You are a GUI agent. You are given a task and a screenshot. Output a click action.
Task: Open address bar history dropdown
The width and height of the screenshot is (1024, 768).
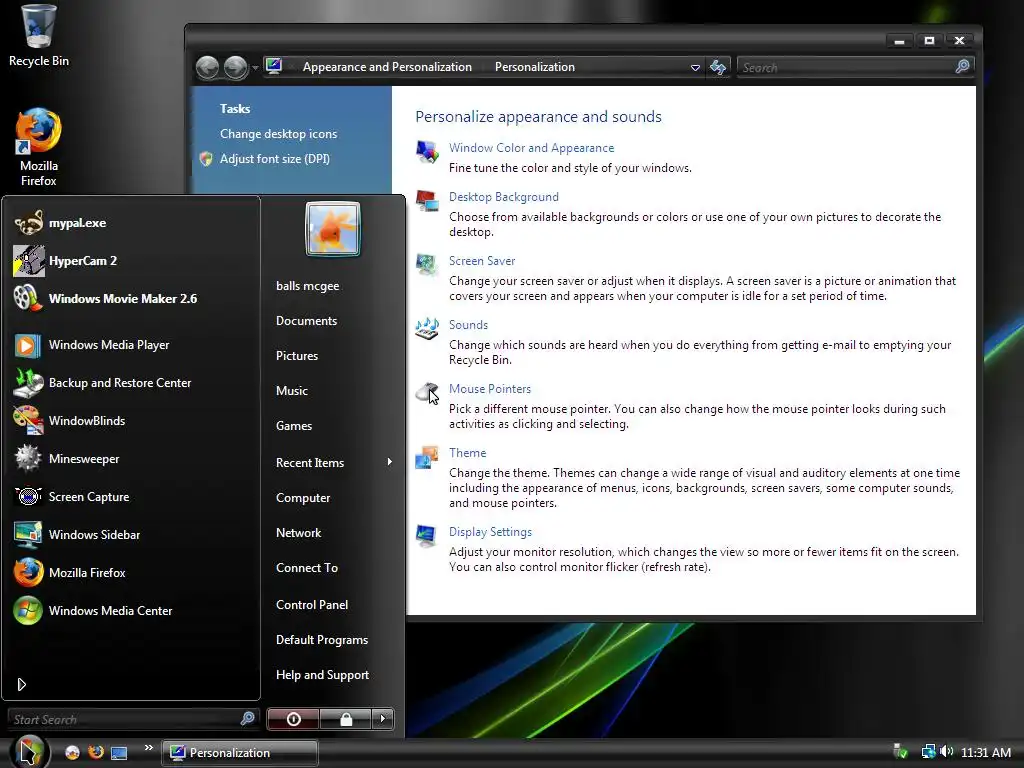coord(695,67)
